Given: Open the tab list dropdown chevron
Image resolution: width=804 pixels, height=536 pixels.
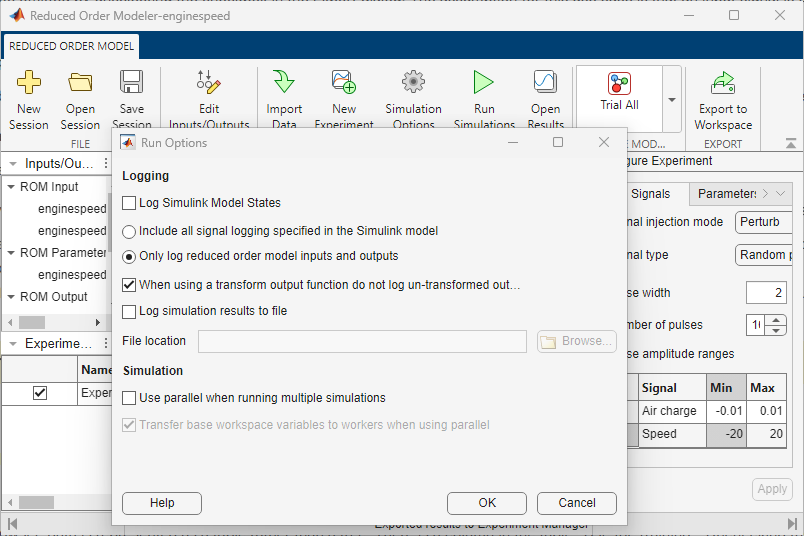Looking at the screenshot, I should click(780, 193).
